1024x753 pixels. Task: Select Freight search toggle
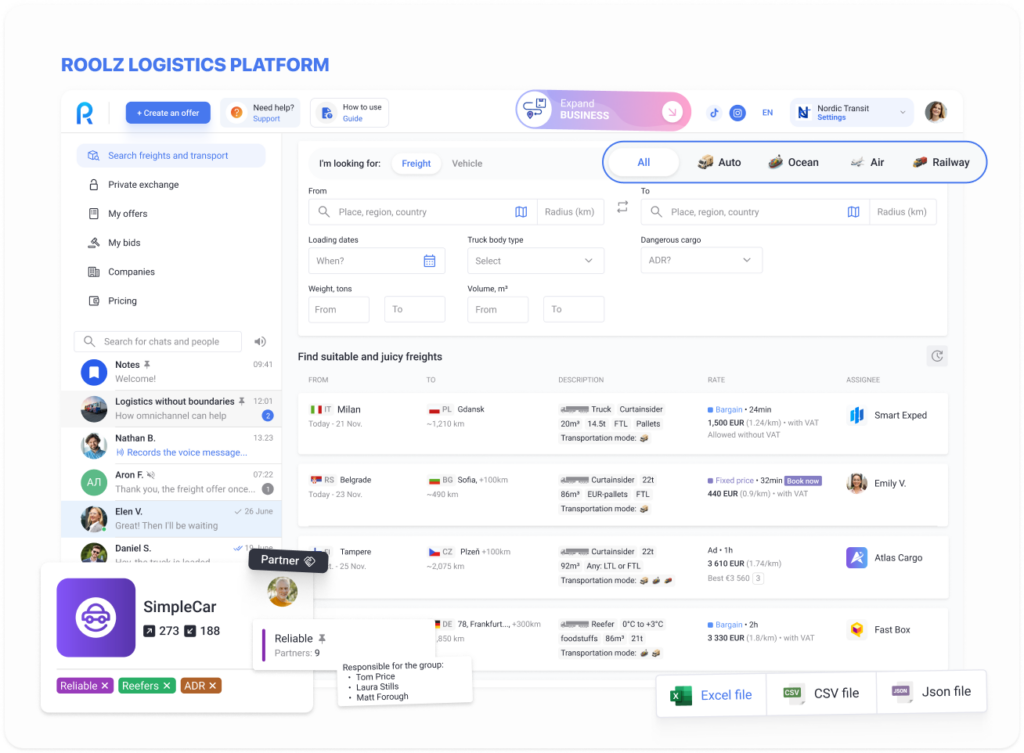coord(416,163)
